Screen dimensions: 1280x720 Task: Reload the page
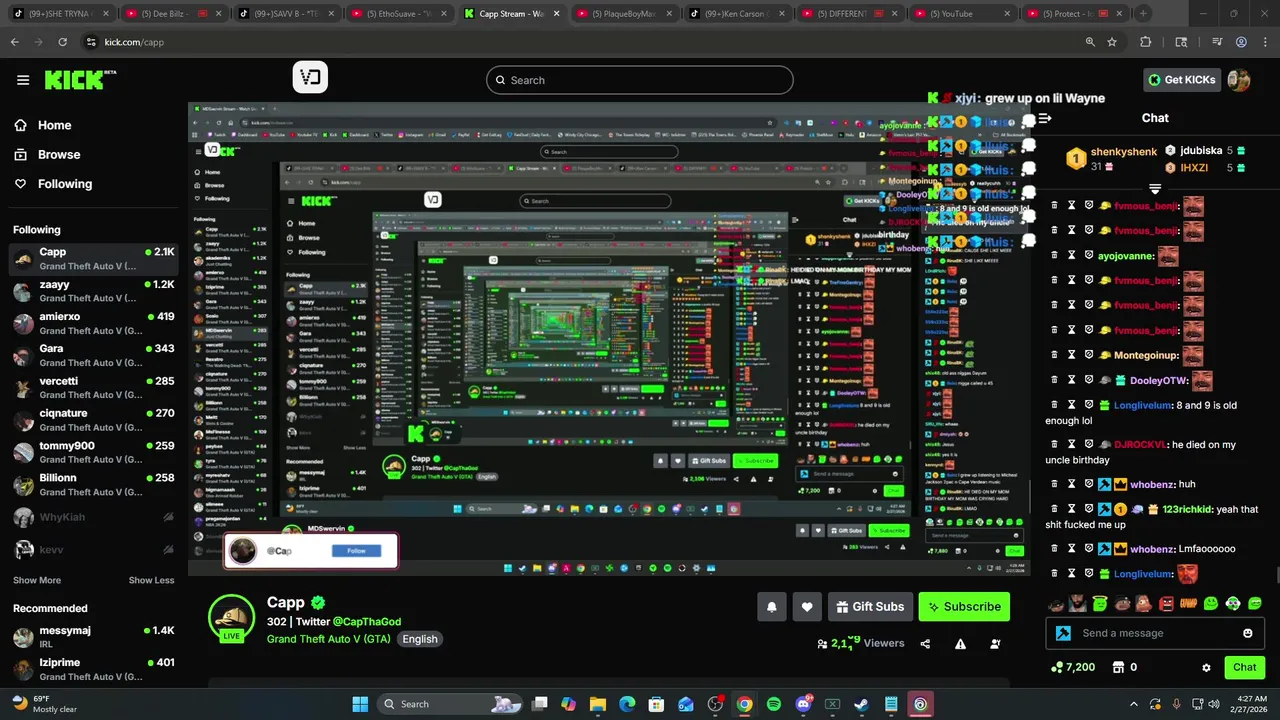63,42
